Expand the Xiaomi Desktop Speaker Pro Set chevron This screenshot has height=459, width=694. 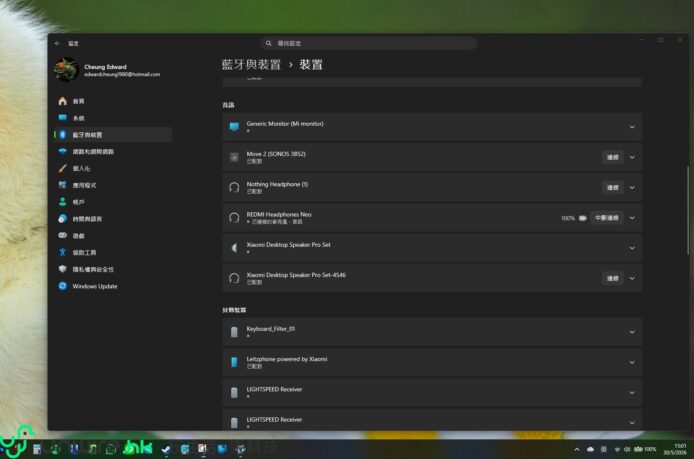[x=632, y=248]
